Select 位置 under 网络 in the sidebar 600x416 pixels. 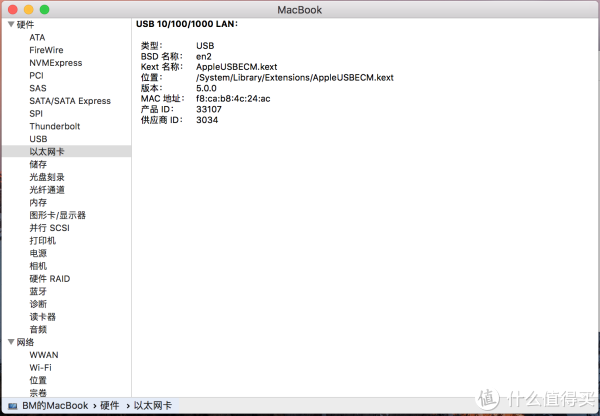[x=38, y=380]
